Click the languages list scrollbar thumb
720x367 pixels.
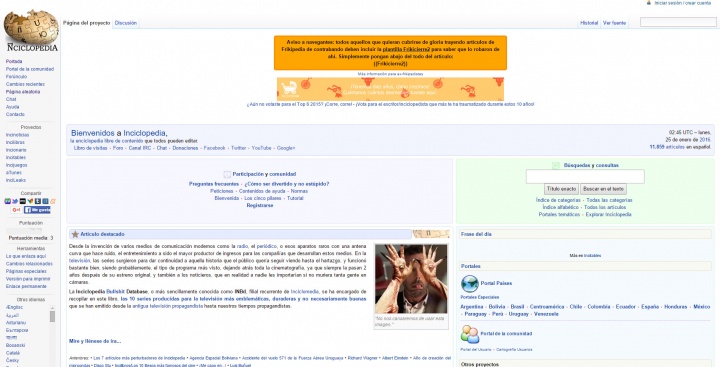[x=52, y=316]
